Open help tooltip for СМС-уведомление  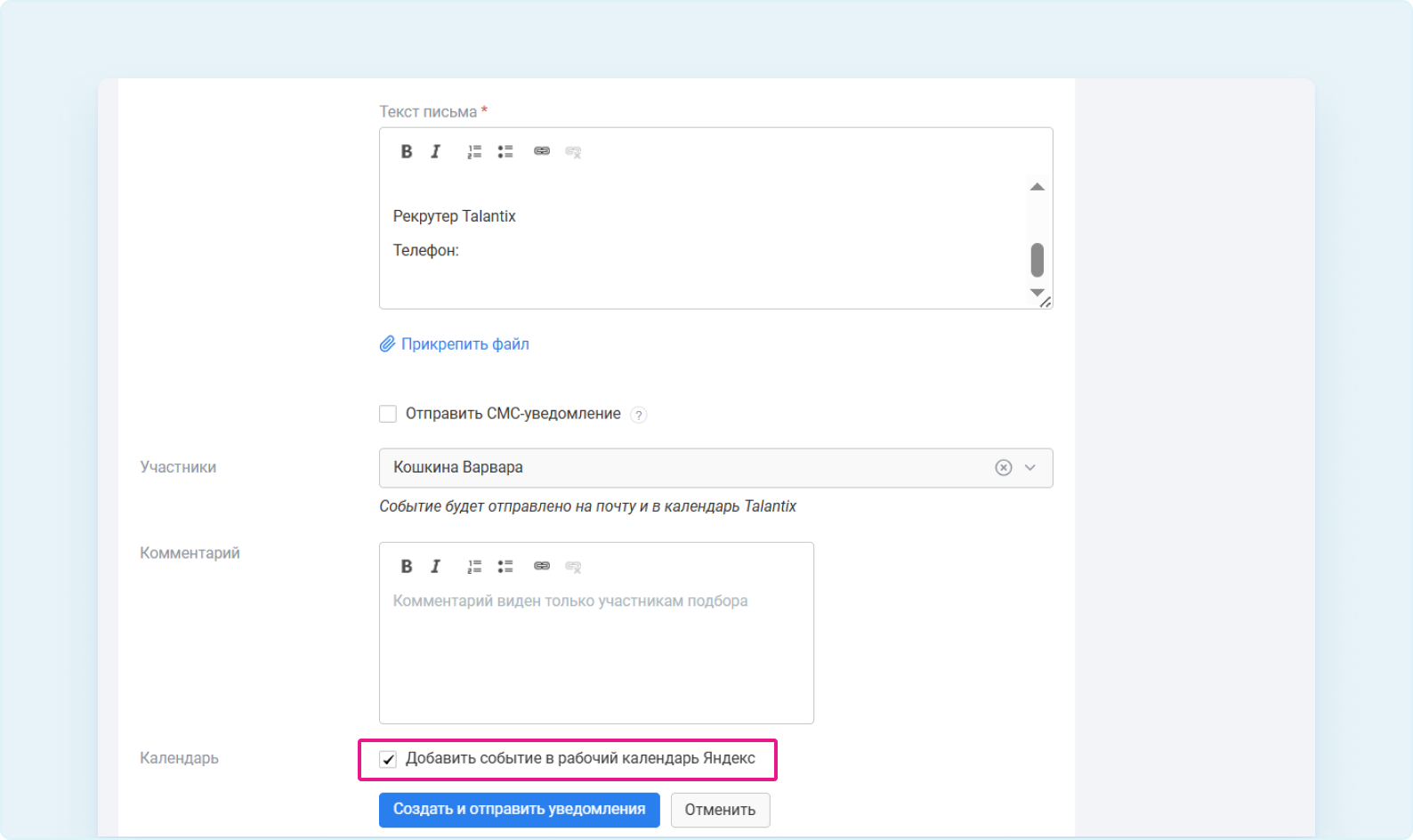point(638,415)
